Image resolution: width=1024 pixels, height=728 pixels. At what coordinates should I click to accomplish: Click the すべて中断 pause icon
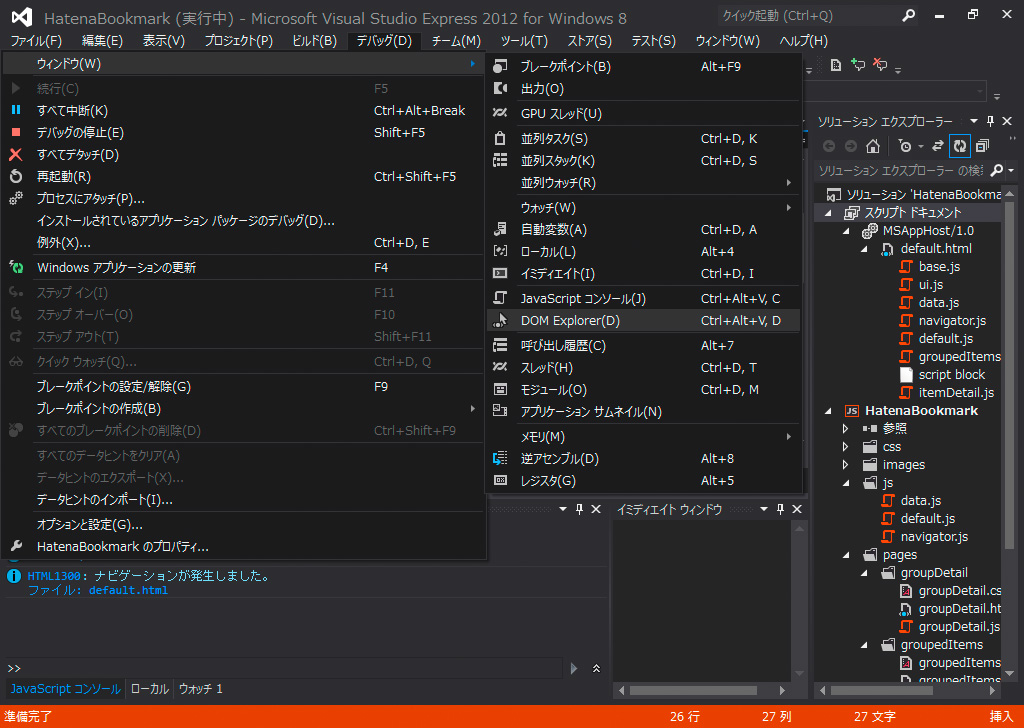(16, 110)
